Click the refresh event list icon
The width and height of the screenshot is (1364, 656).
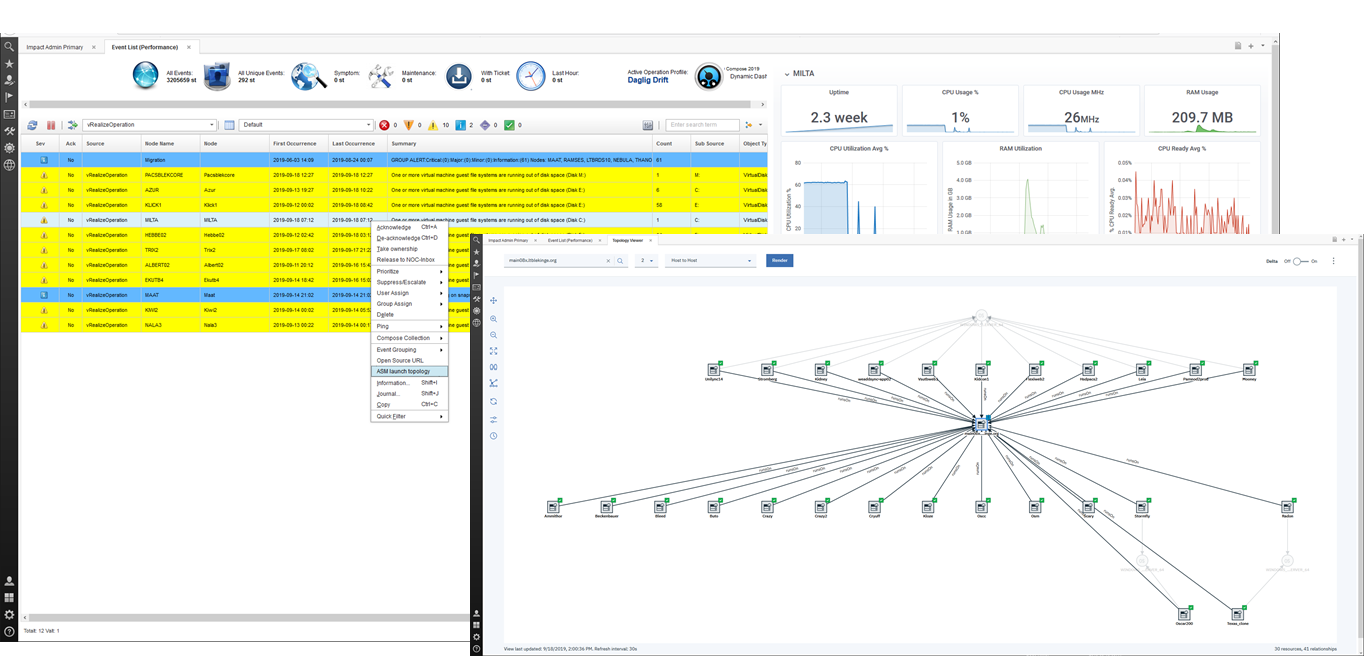[33, 125]
